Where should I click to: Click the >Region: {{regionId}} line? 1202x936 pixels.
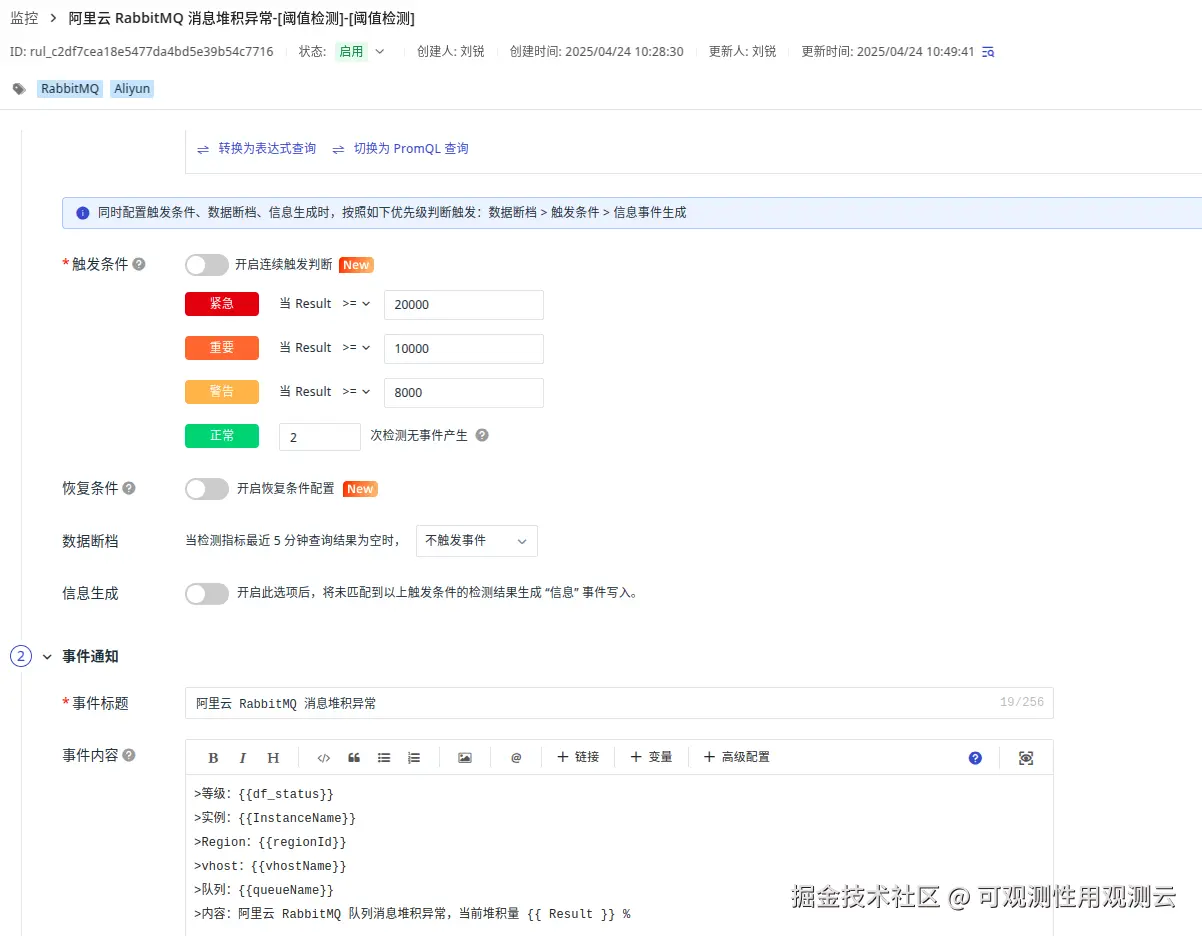tap(271, 842)
